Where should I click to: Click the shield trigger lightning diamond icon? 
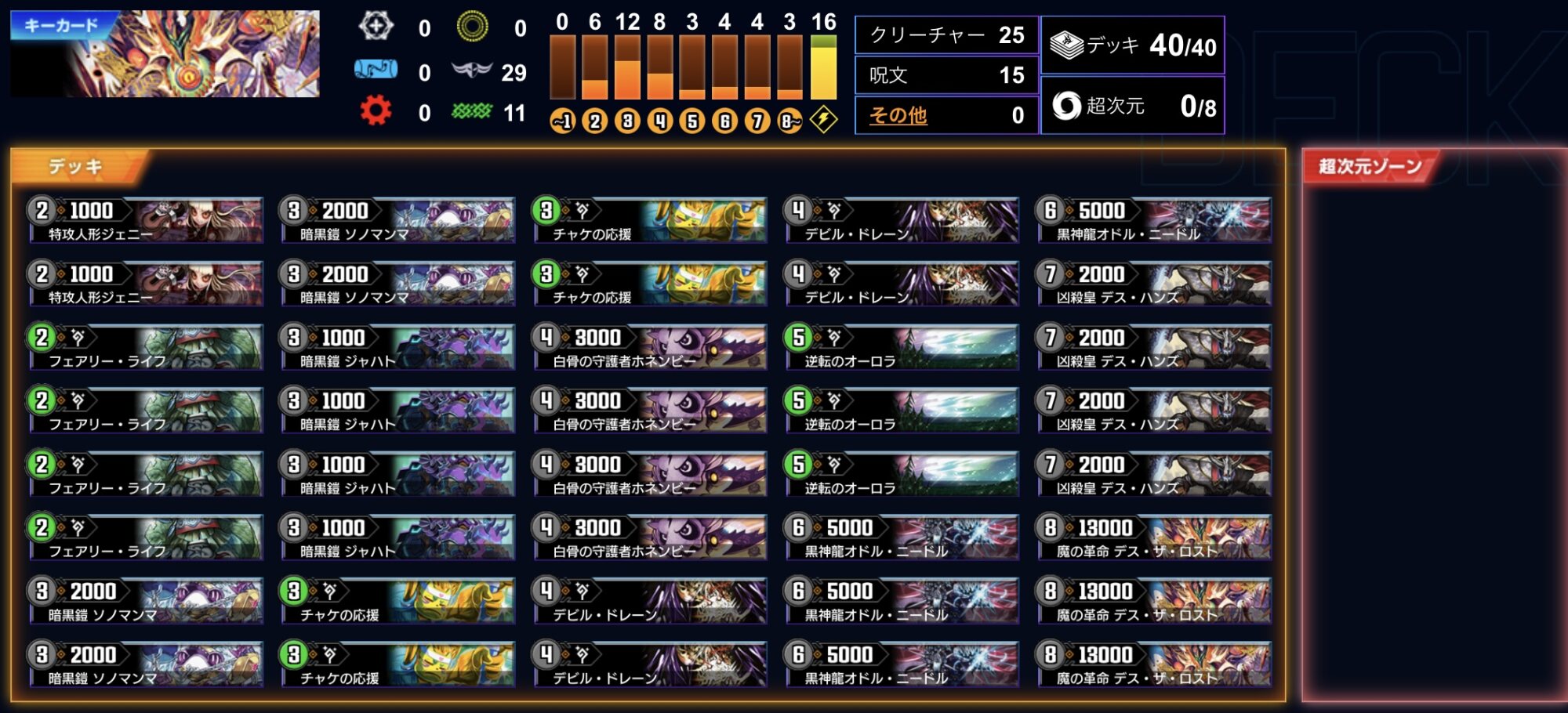tap(823, 120)
